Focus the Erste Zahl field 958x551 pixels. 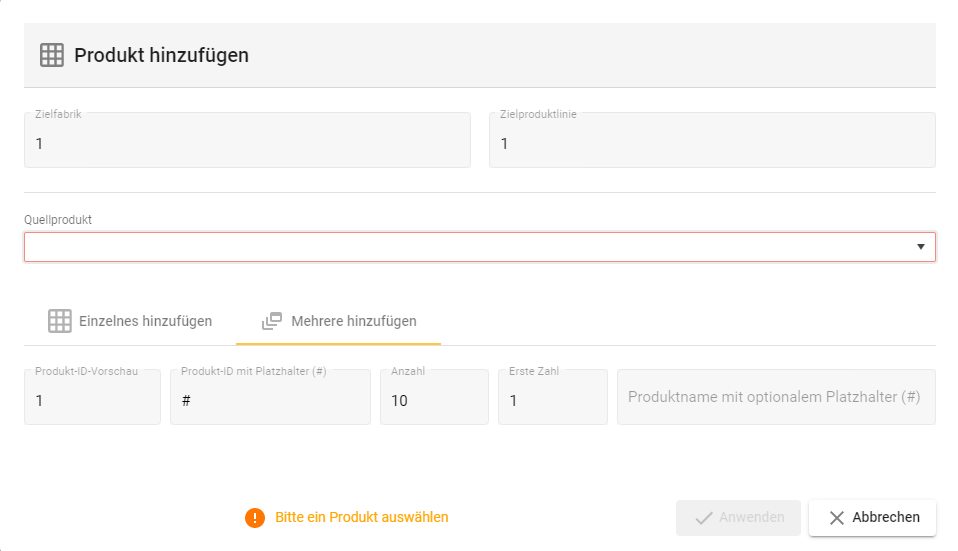(x=552, y=400)
